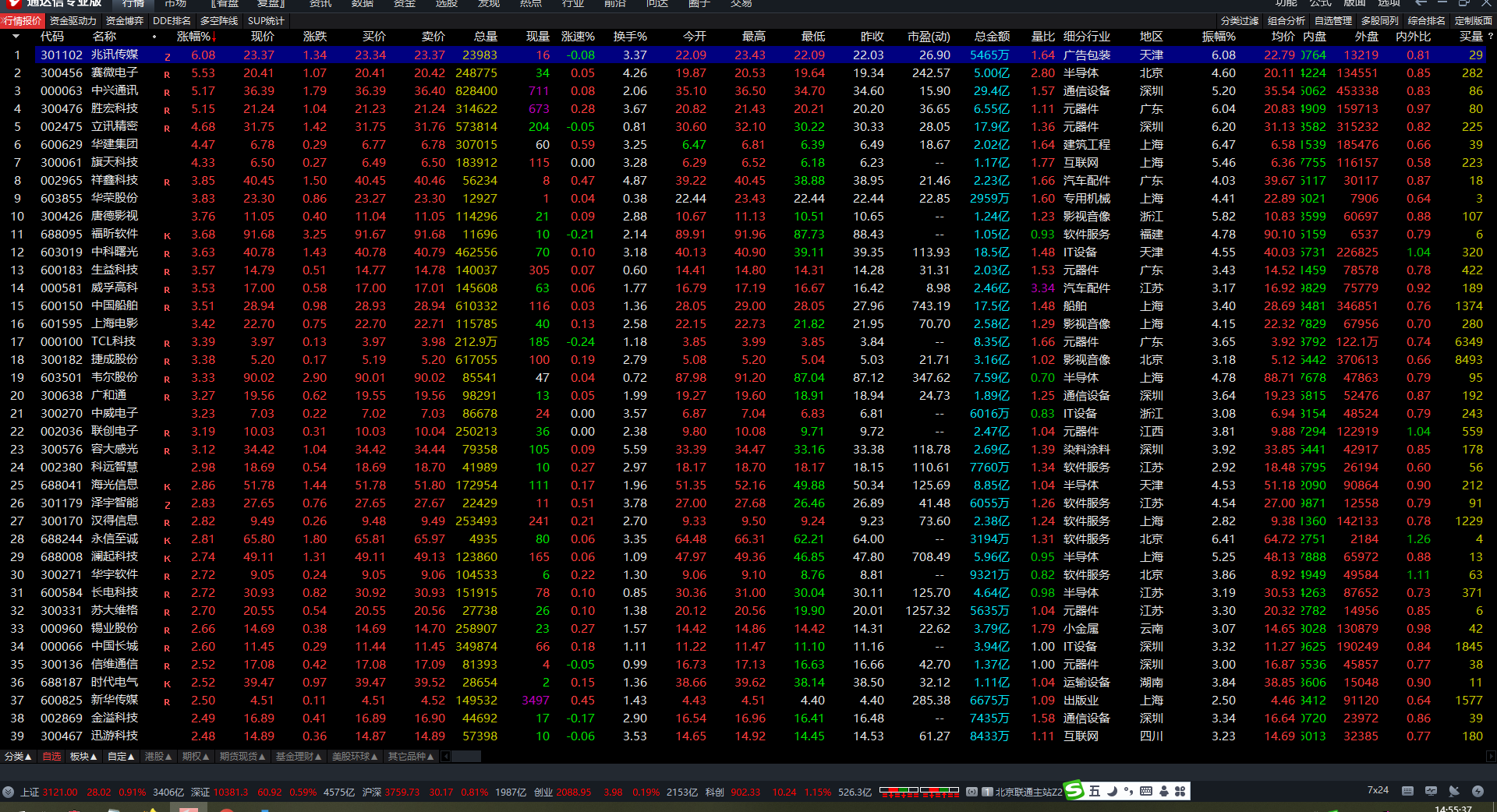1497x812 pixels.
Task: Select stock code 603501
Action: [x=62, y=378]
